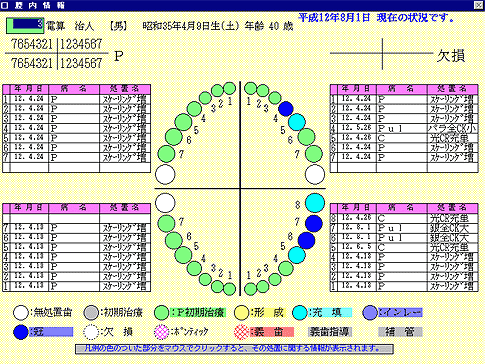Select the 12.5.26 Pul record row
Screen dimensions: 485x364
[x=404, y=128]
